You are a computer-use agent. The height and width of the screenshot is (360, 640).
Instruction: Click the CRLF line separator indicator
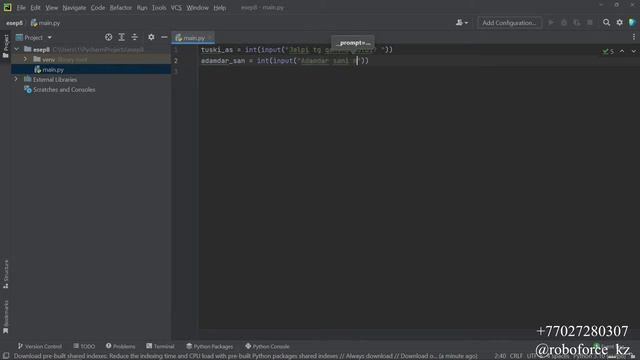(x=516, y=356)
